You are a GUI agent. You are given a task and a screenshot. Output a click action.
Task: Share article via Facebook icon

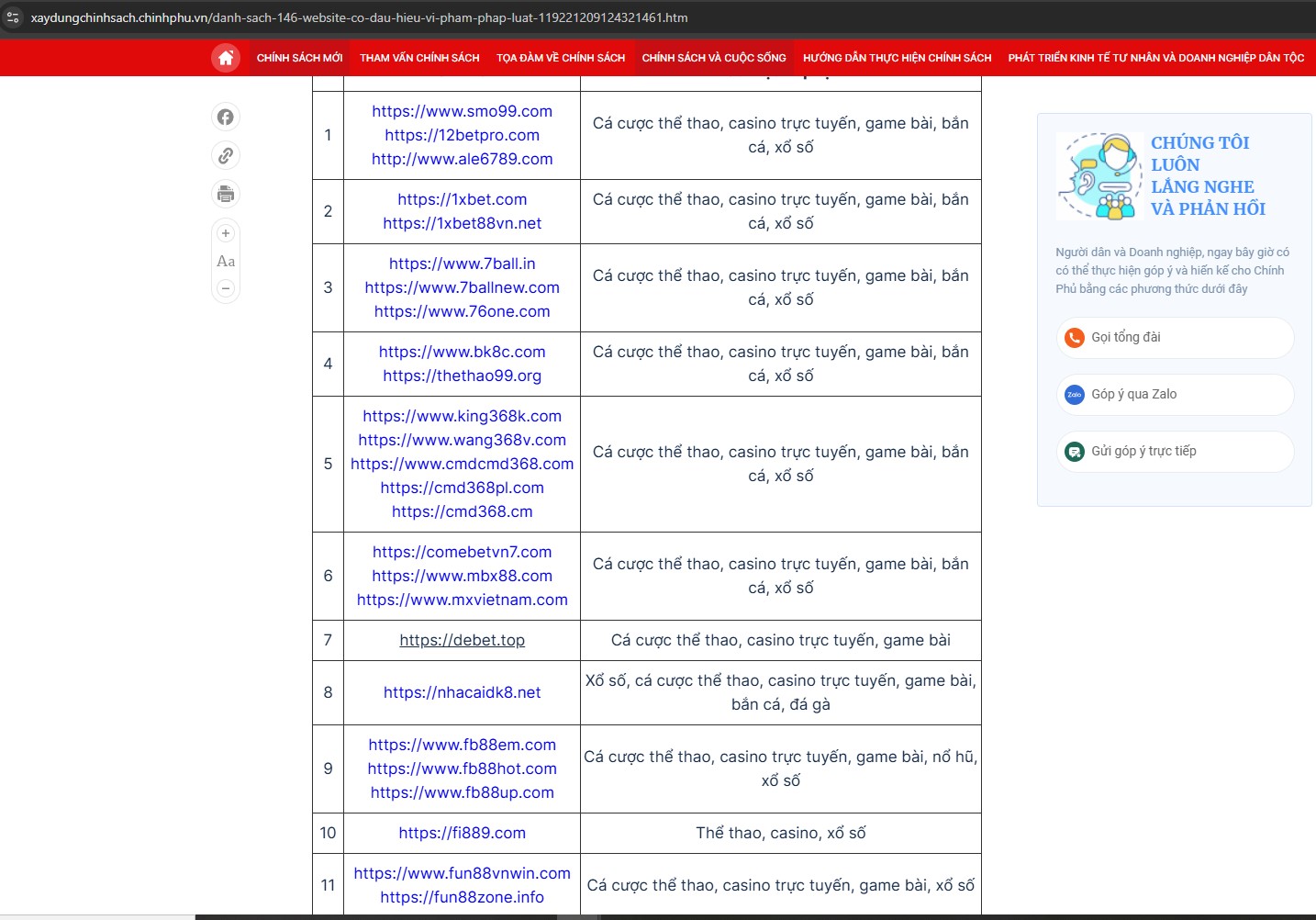(226, 117)
